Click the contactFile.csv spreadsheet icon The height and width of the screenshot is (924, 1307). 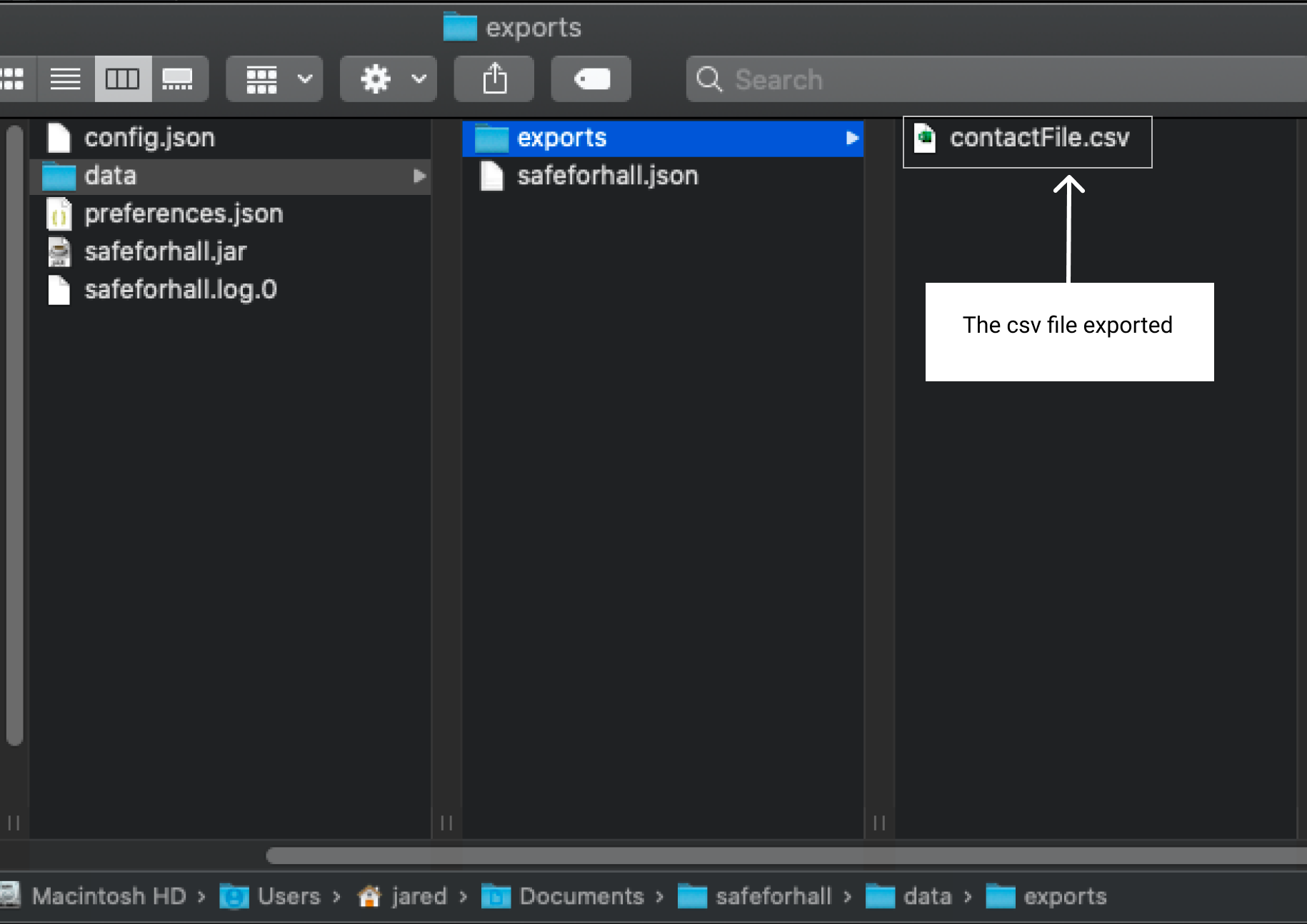point(925,138)
